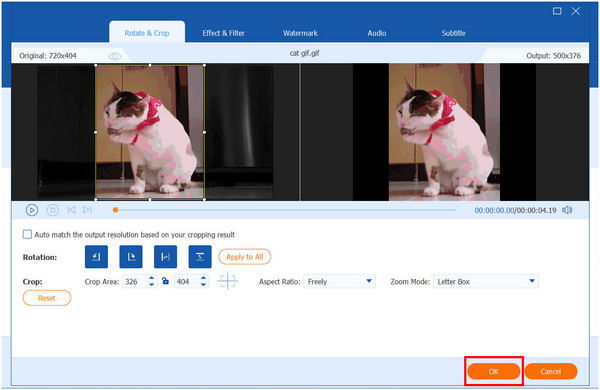Switch to the Rotate & Crop tab
Viewport: 600px width, 390px height.
tap(147, 33)
